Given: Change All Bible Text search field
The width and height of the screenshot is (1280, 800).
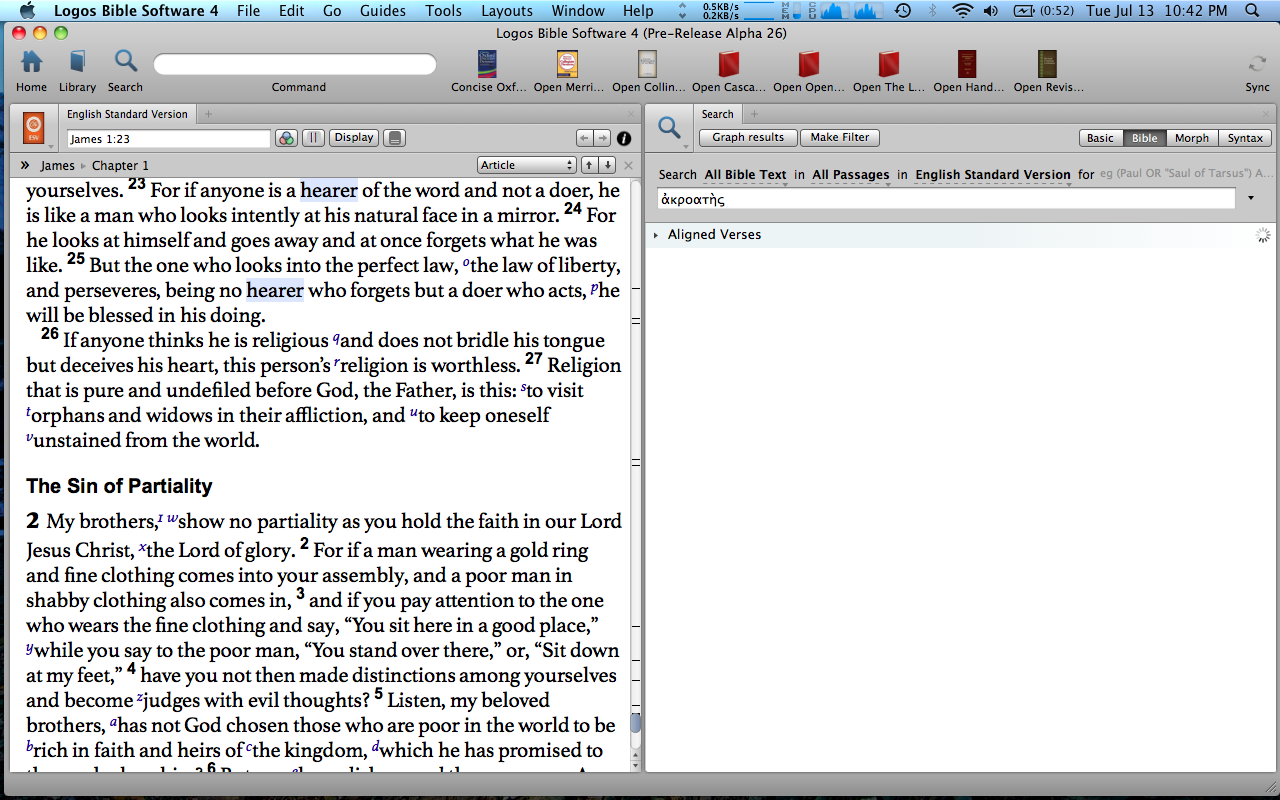Looking at the screenshot, I should (745, 175).
